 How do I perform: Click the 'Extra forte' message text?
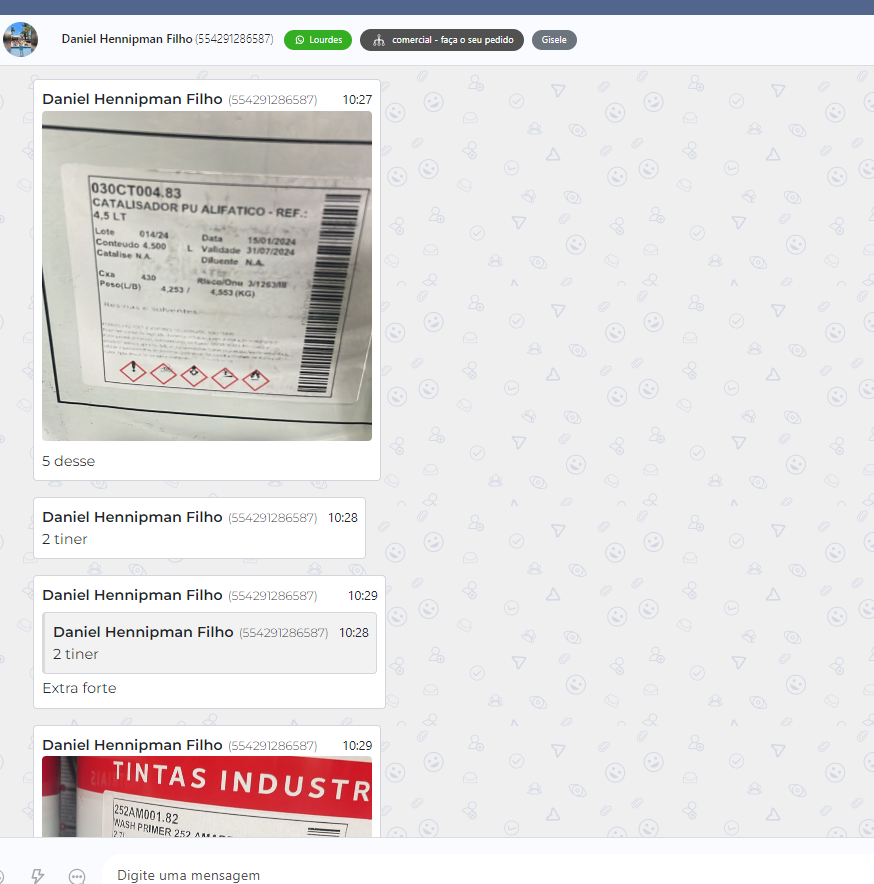point(79,688)
